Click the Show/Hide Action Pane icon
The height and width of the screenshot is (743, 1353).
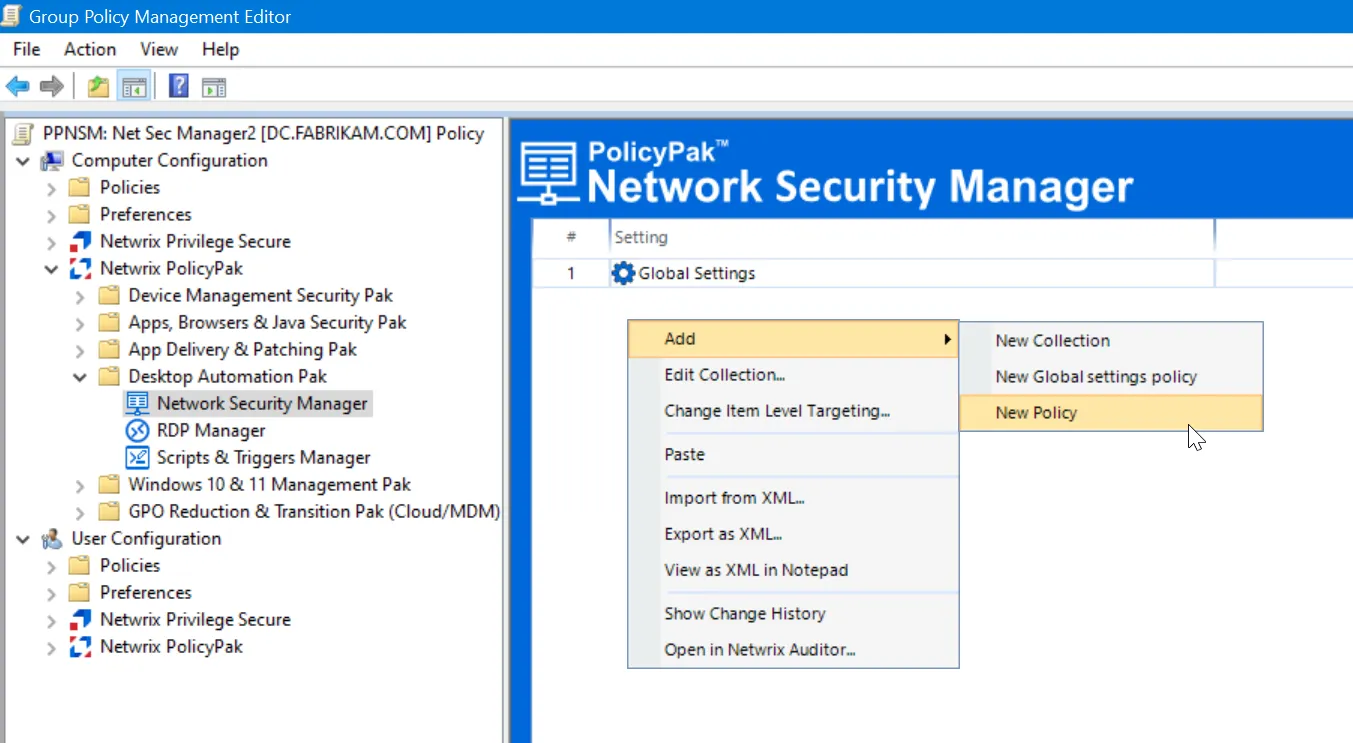(x=214, y=86)
